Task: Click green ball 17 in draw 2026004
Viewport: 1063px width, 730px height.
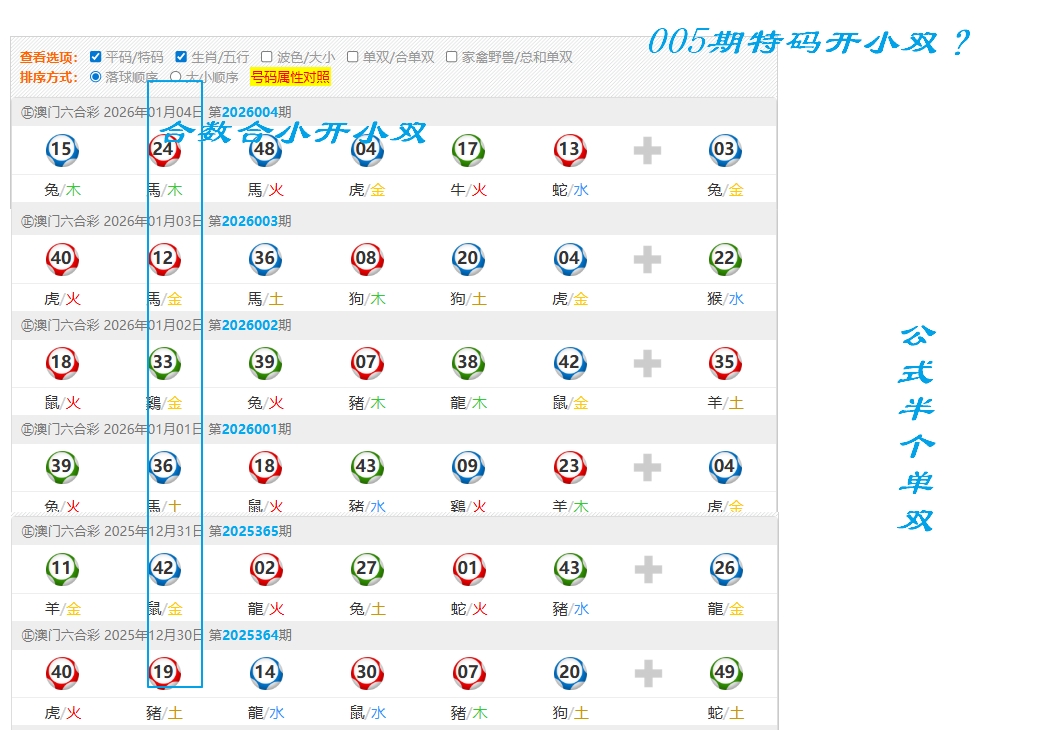Action: [x=467, y=151]
